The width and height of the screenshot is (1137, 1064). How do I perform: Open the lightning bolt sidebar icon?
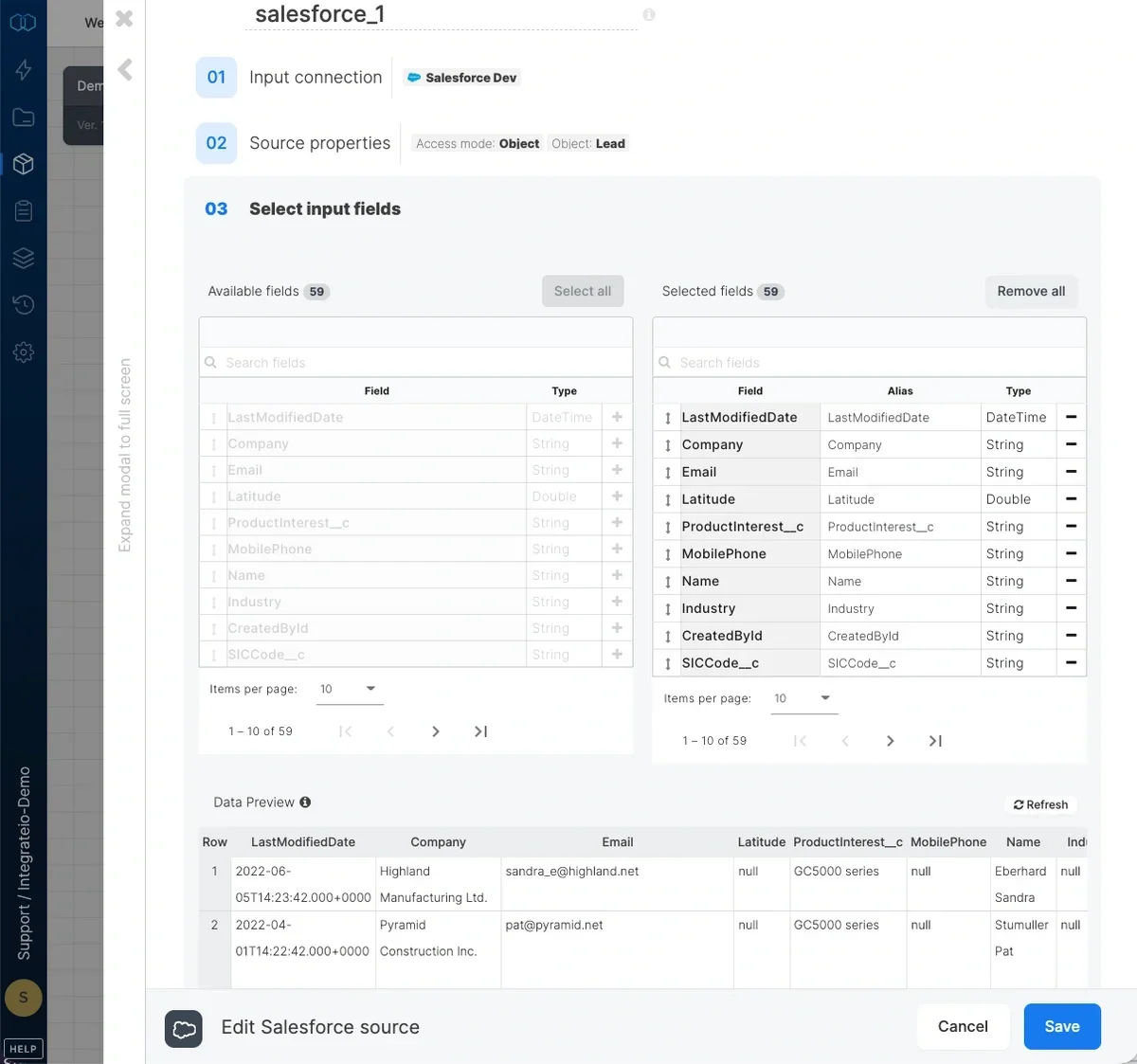pos(24,70)
